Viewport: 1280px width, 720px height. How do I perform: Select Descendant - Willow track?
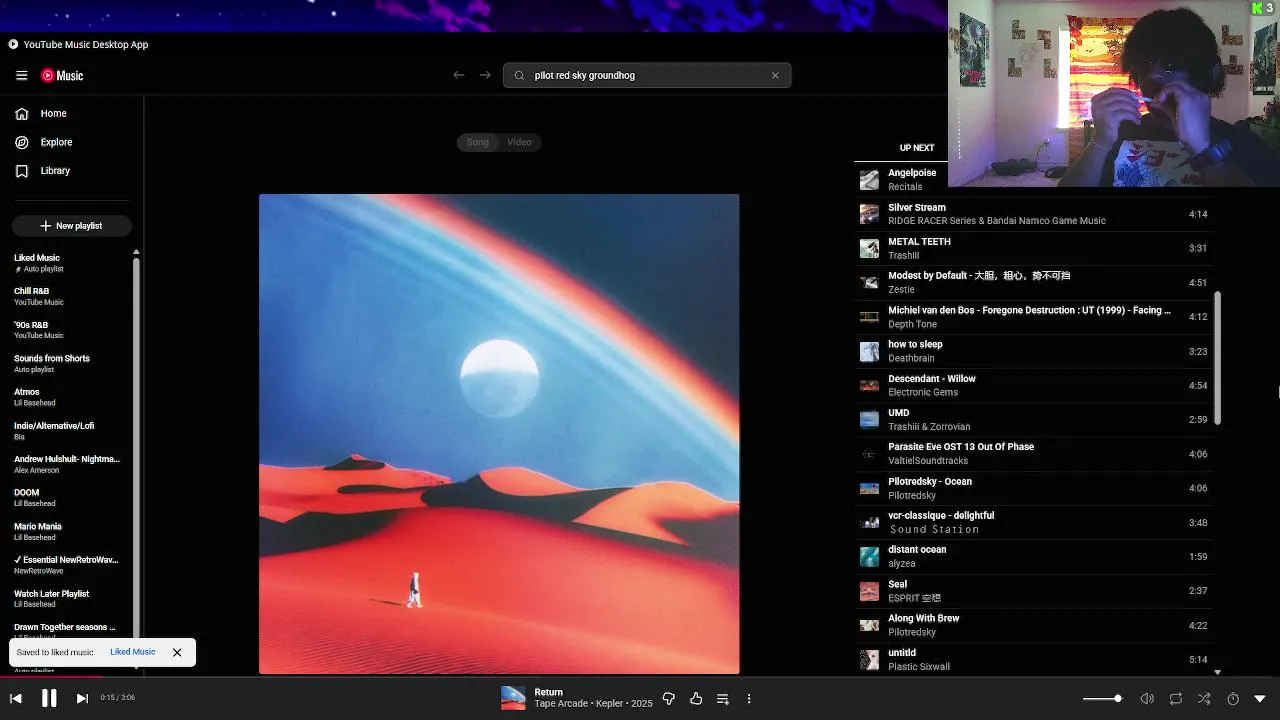1033,385
